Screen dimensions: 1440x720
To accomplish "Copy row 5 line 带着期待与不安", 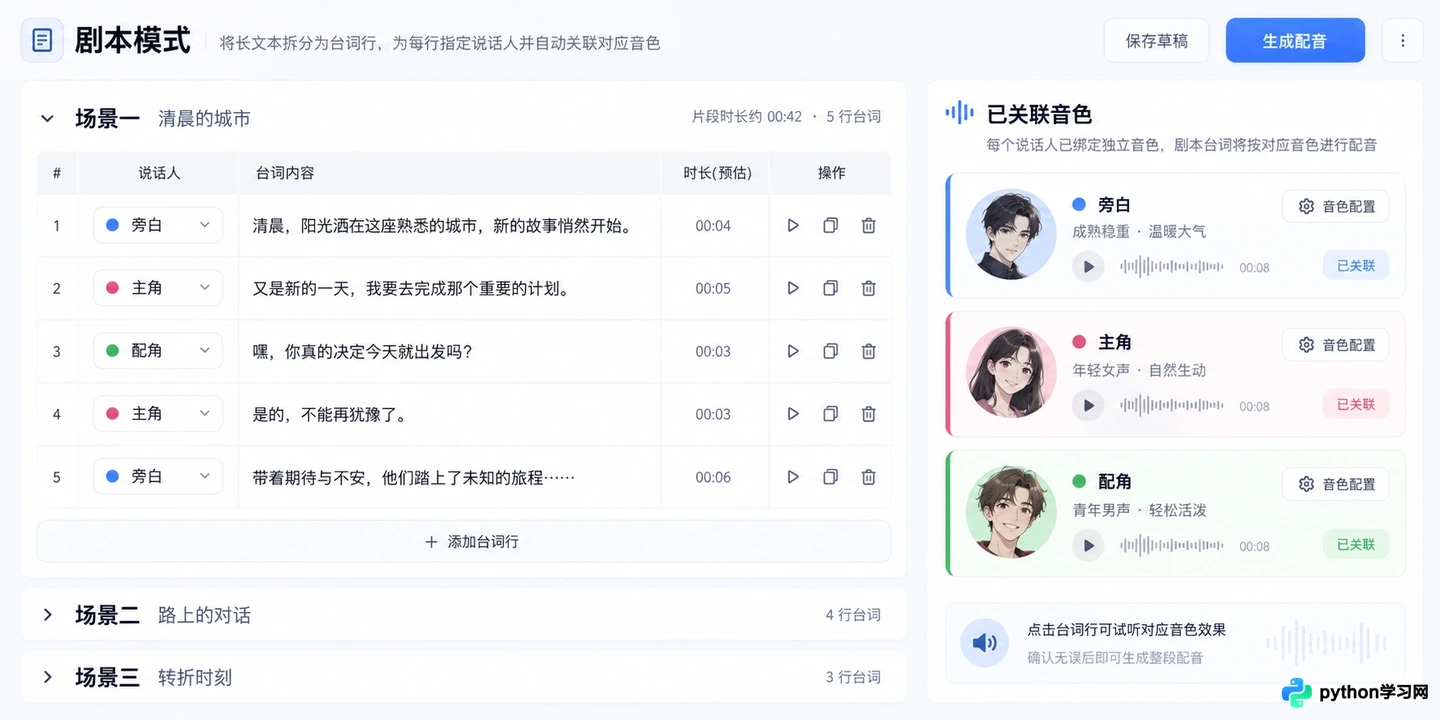I will click(830, 477).
